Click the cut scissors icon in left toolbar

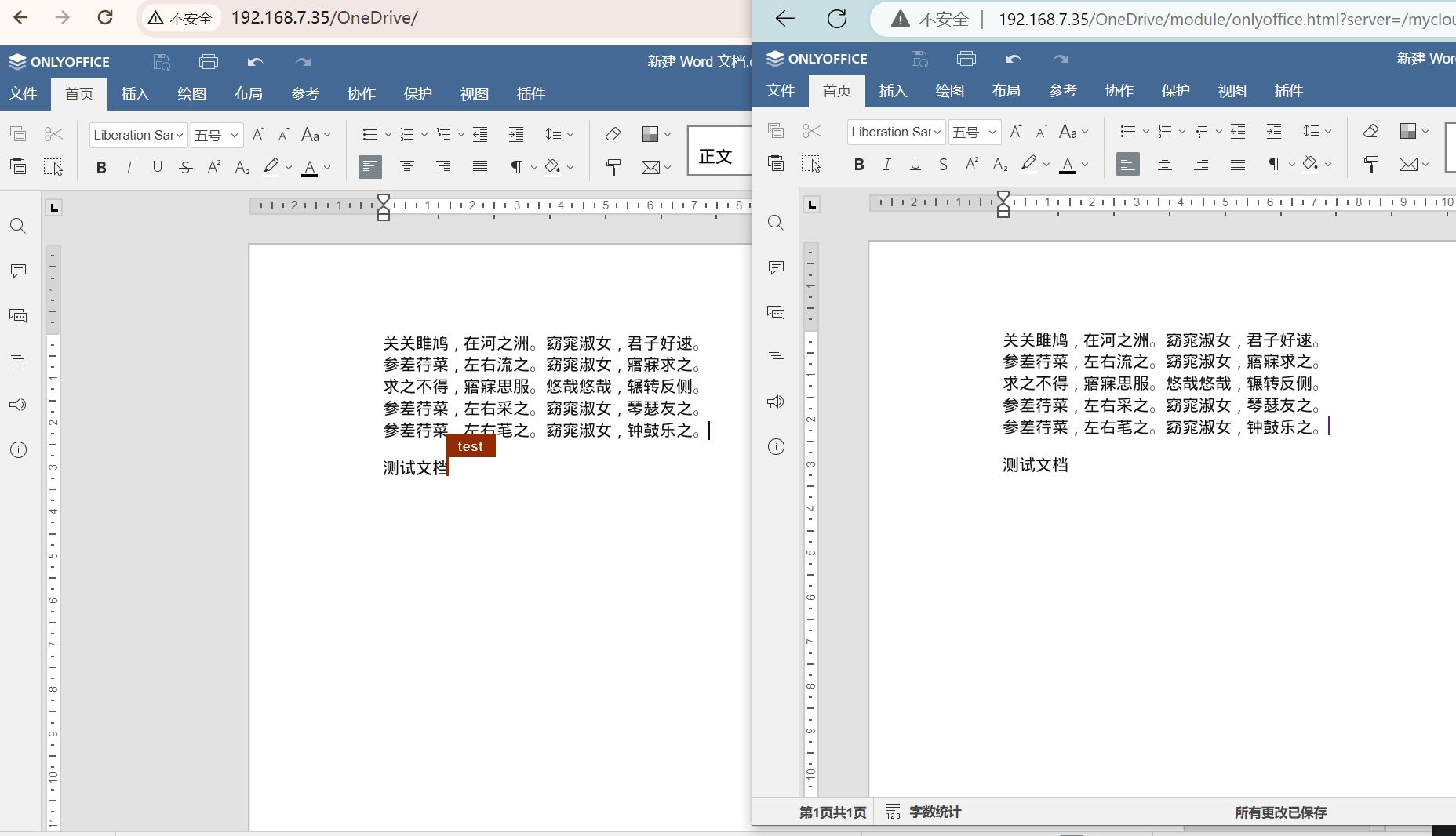(x=53, y=135)
